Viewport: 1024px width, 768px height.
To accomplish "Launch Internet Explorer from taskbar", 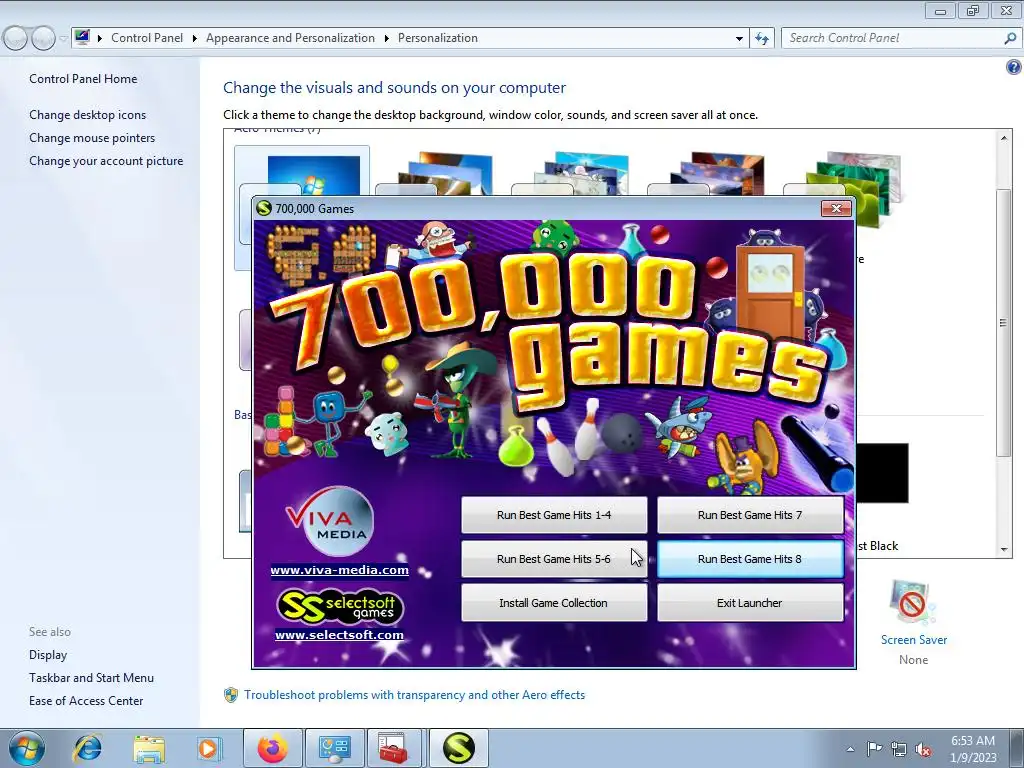I will [88, 748].
